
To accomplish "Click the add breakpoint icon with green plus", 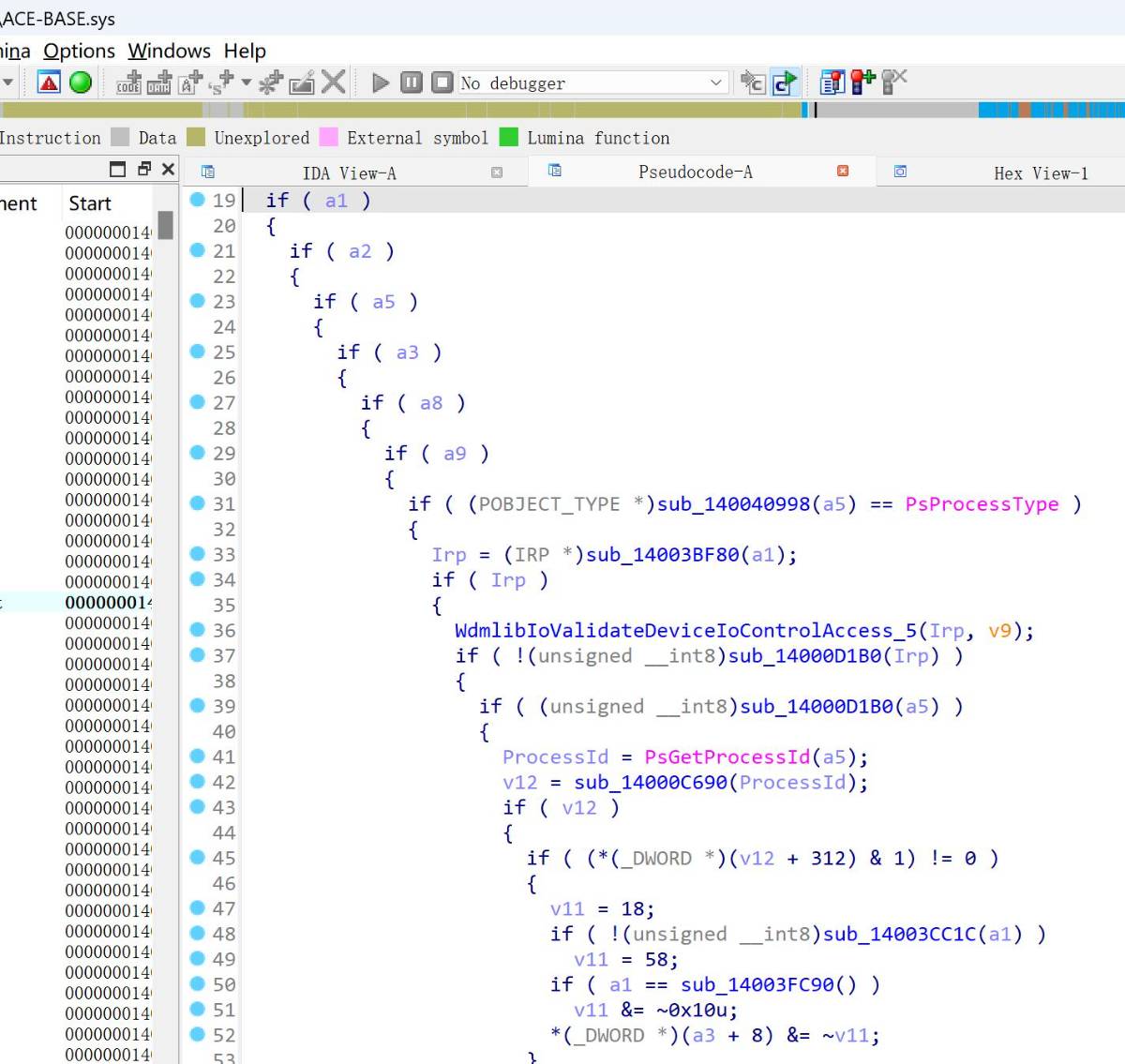I will [x=863, y=82].
